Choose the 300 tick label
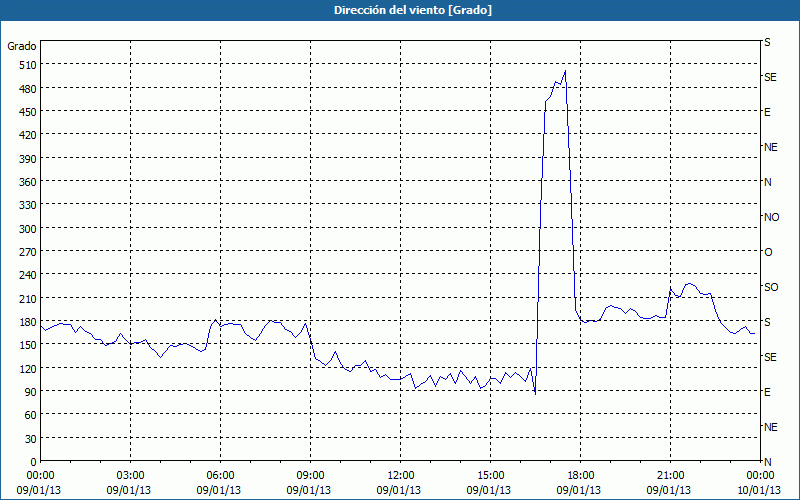800x500 pixels. (x=28, y=229)
